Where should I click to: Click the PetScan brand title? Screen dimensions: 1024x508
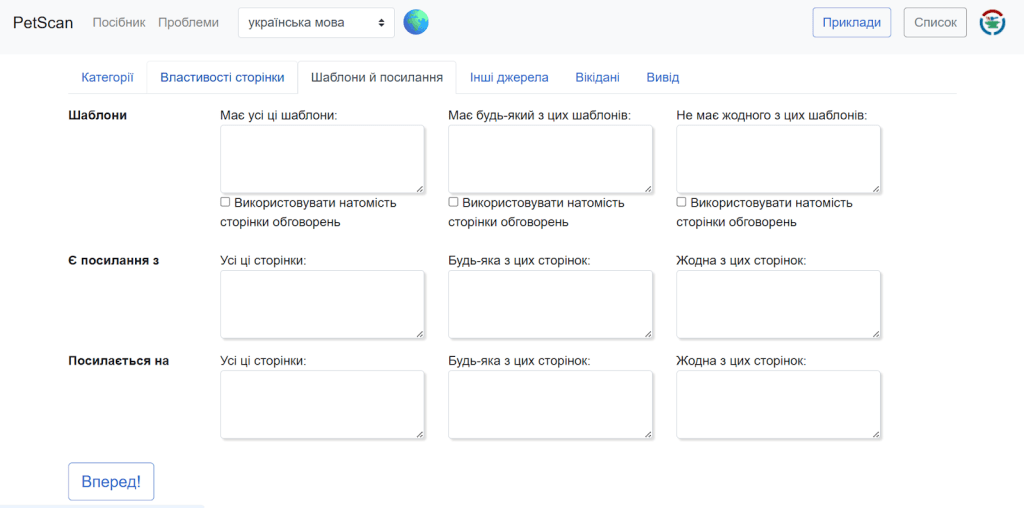tap(43, 22)
